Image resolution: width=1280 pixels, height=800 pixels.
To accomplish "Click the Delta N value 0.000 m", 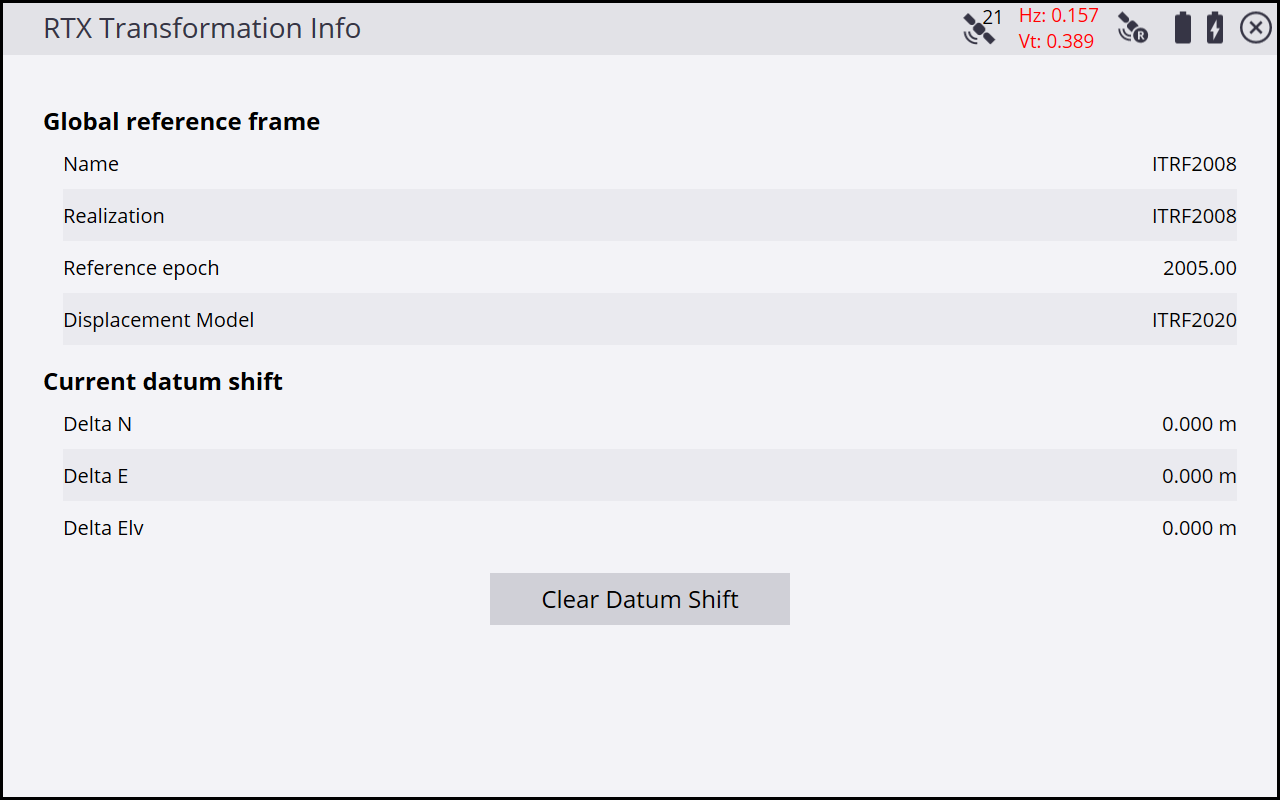I will tap(1198, 424).
